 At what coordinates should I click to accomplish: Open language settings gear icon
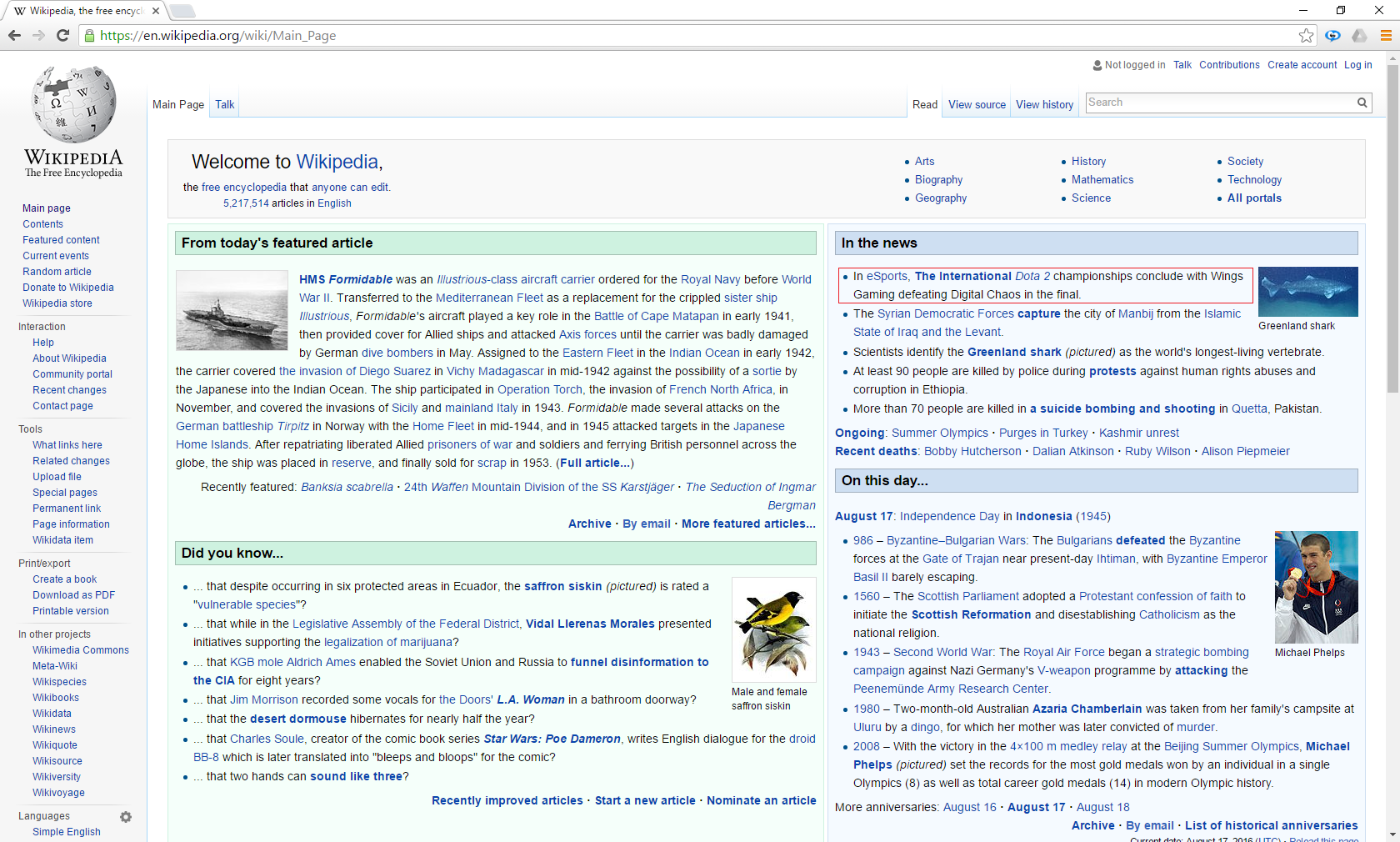[x=126, y=817]
